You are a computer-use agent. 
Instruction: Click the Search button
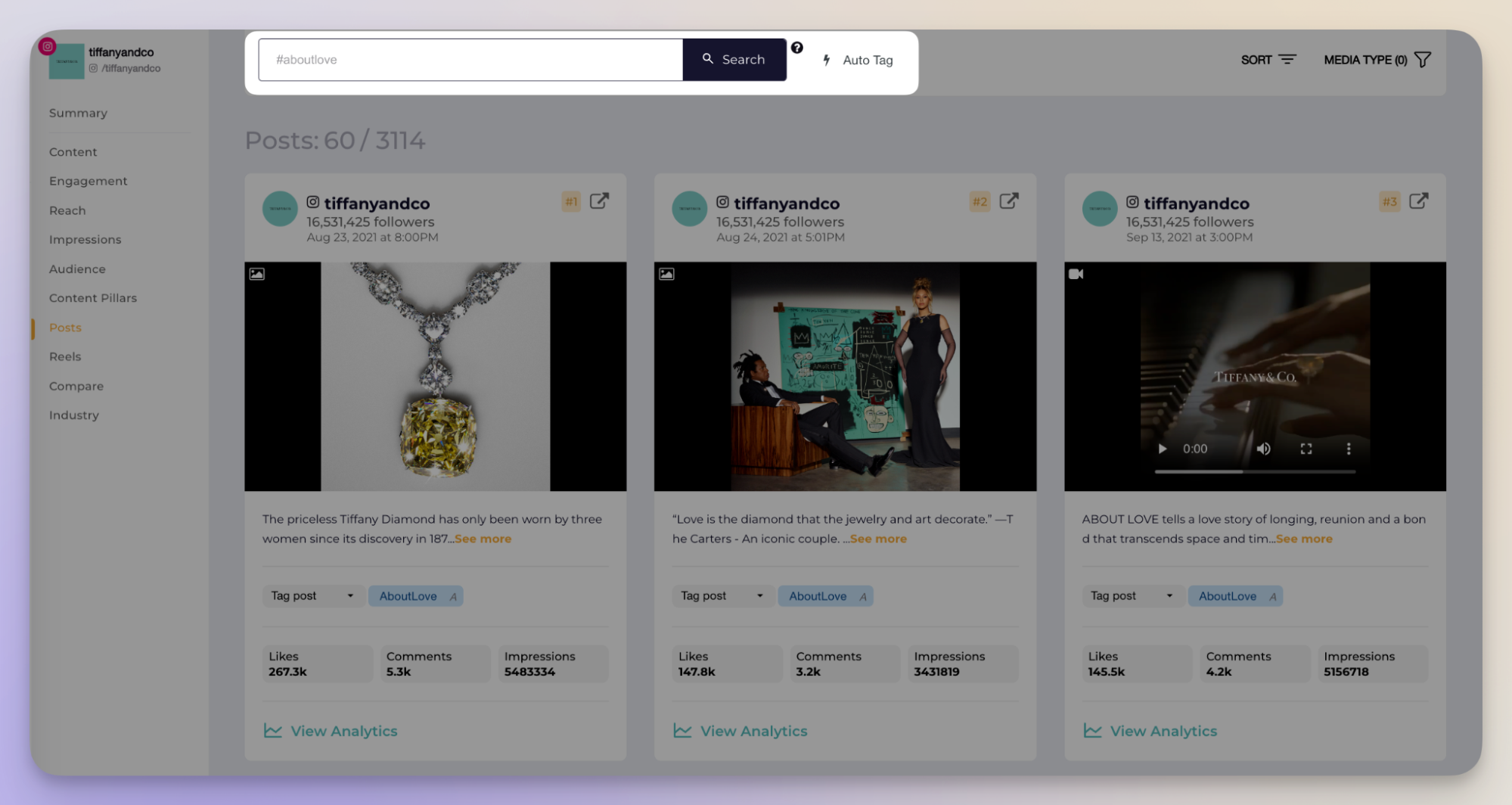[x=734, y=60]
